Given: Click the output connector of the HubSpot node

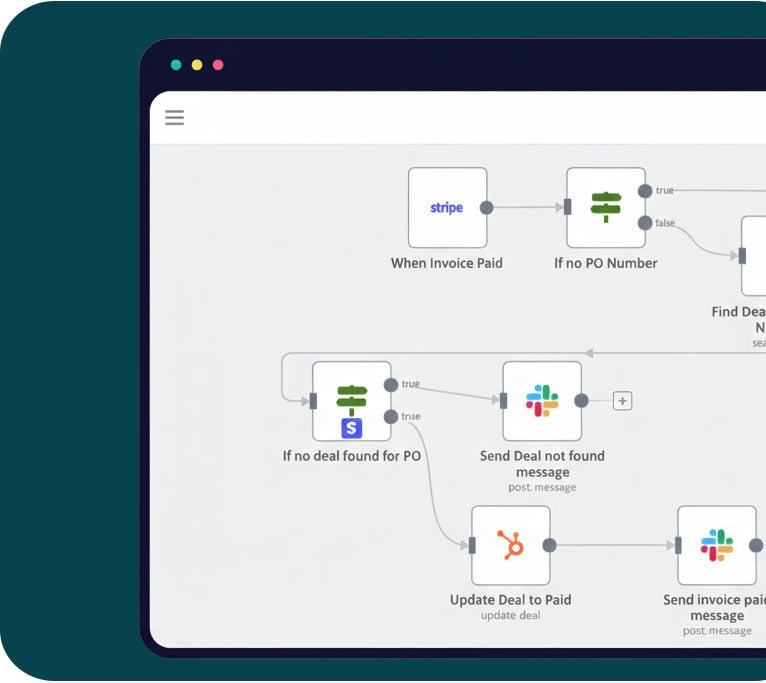Looking at the screenshot, I should [549, 545].
